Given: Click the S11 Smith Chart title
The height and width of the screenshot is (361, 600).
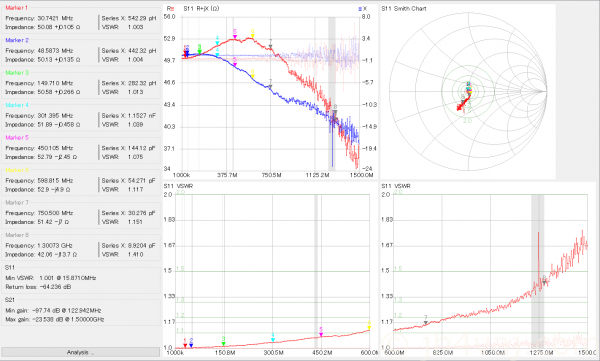Looking at the screenshot, I should (x=404, y=8).
